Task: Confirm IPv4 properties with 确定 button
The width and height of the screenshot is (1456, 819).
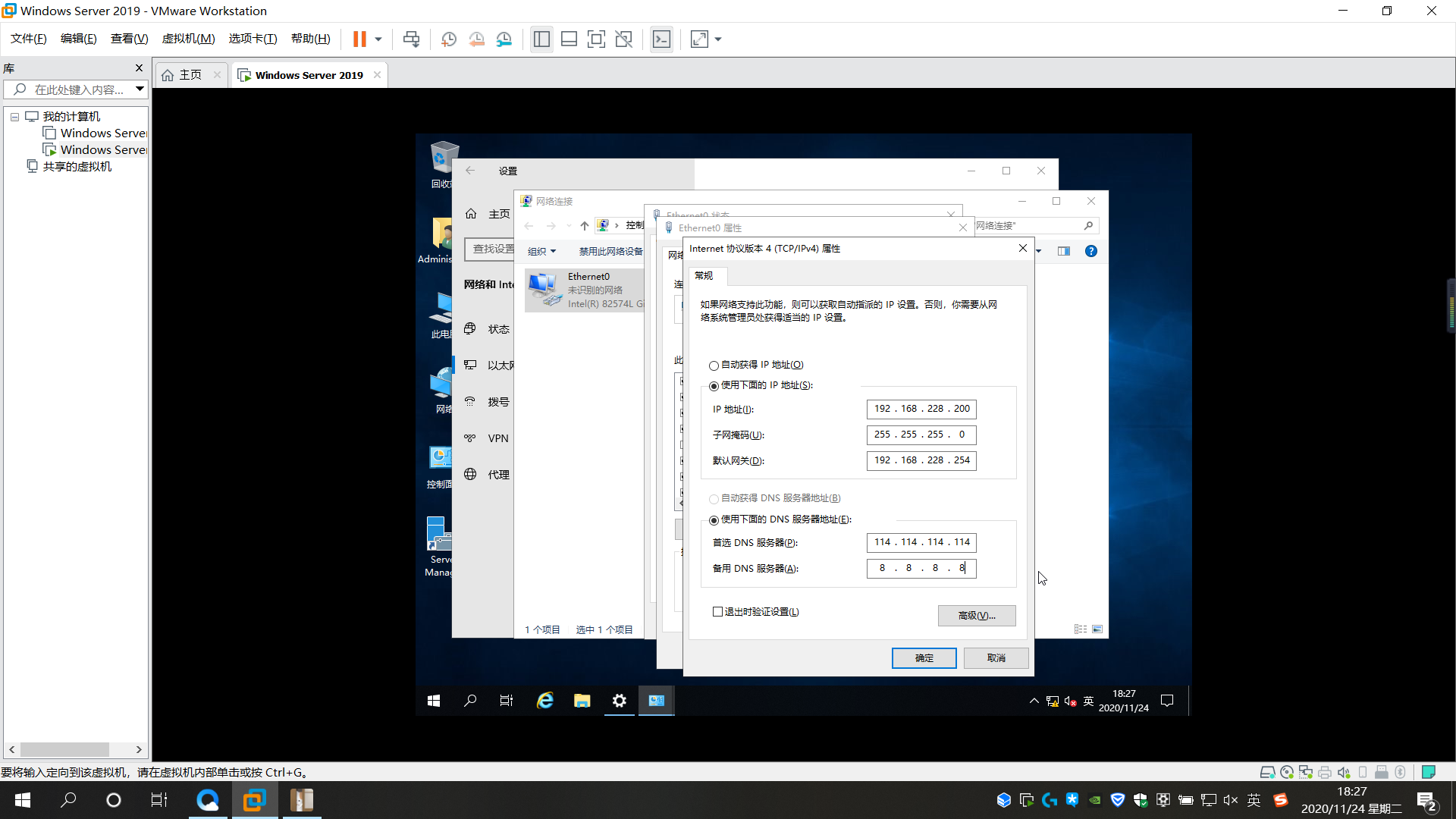Action: [x=924, y=657]
